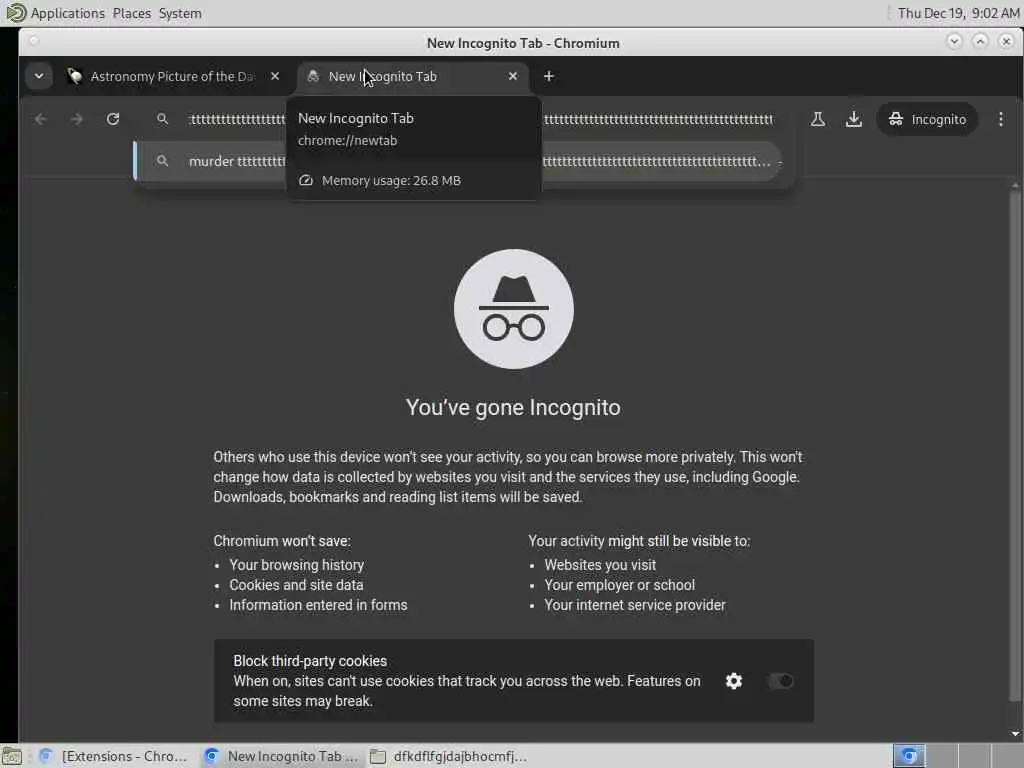
Task: Click search icon beside murder suggestion
Action: pyautogui.click(x=162, y=161)
